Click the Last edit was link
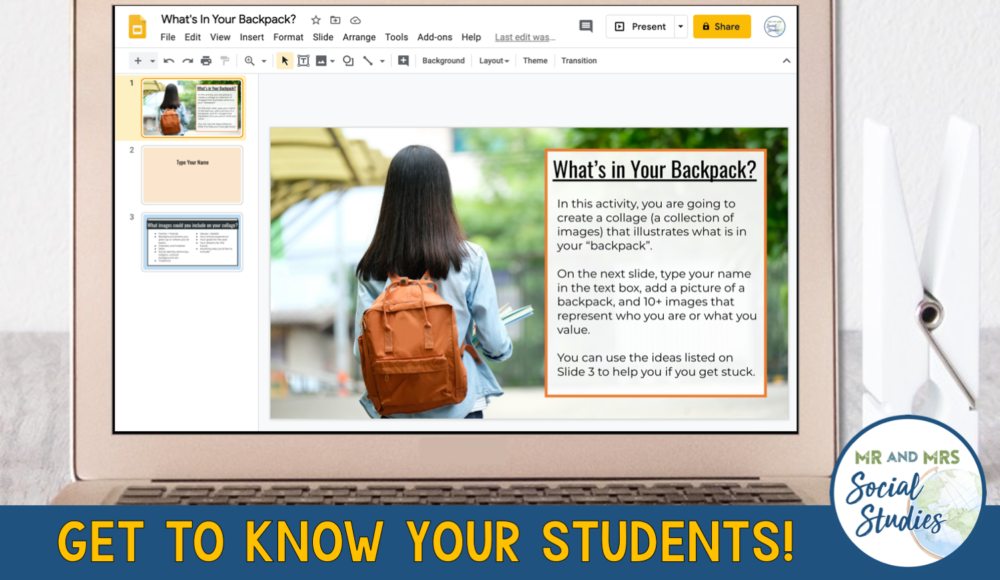 tap(525, 37)
